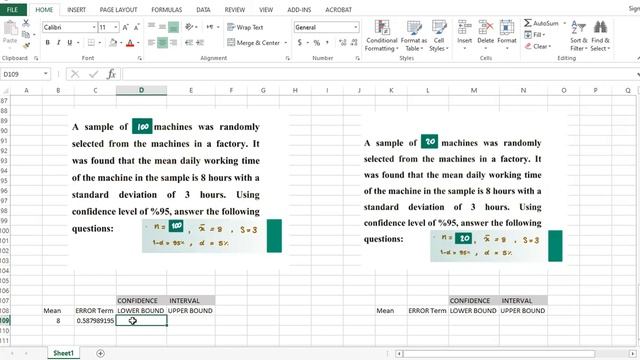This screenshot has width=640, height=360.
Task: Open the FILE tab
Action: (x=12, y=9)
